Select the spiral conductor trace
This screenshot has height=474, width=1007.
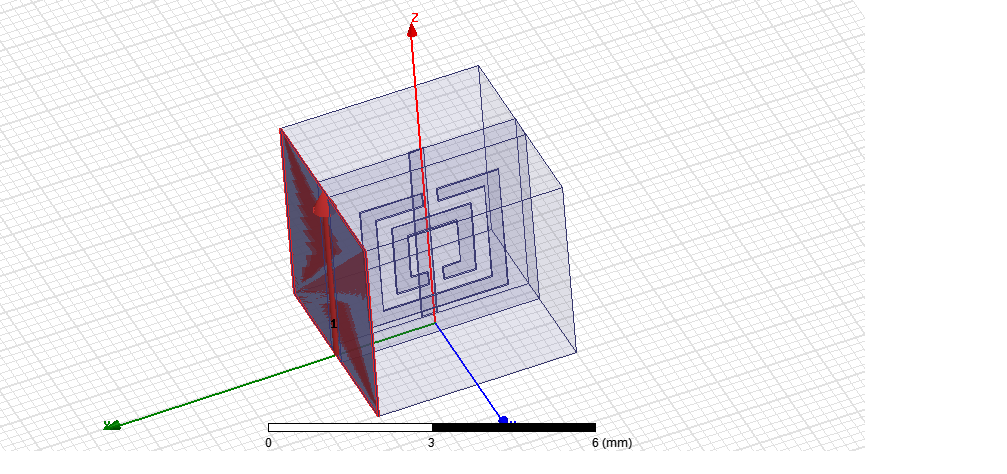coord(434,239)
